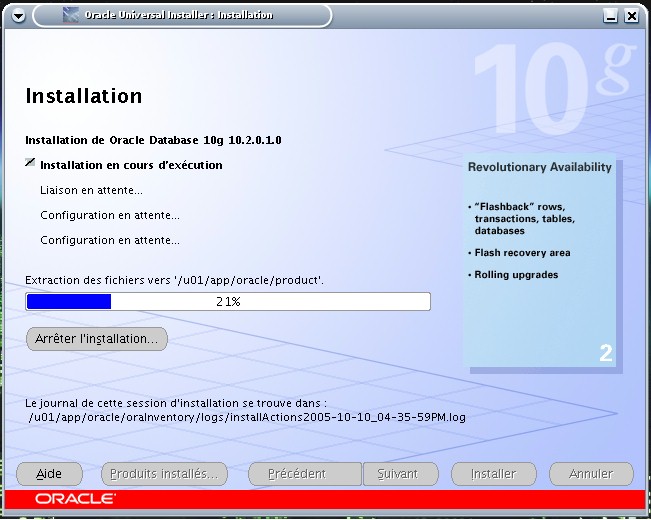Click the Annuler button
The image size is (651, 520).
tap(591, 474)
